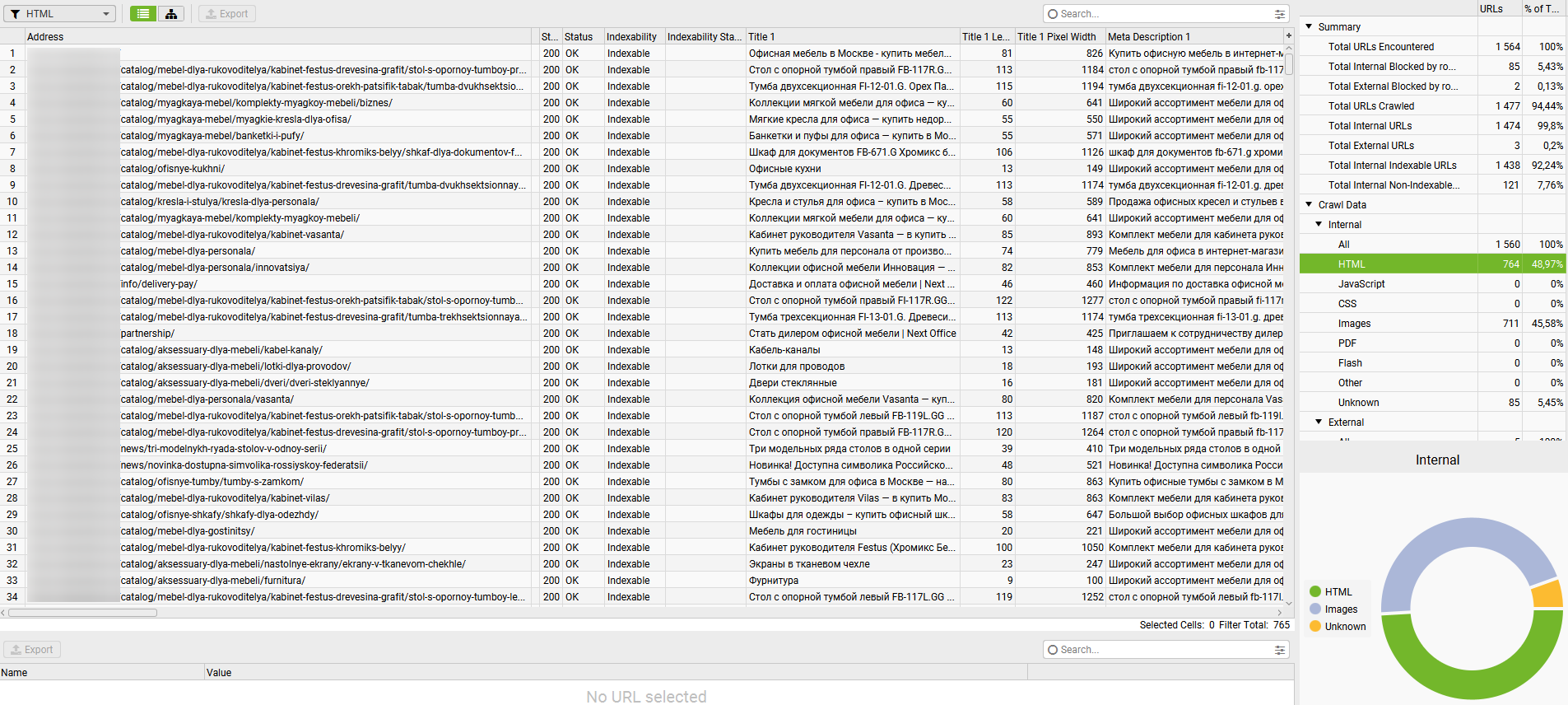1568x705 pixels.
Task: Select the All row under Internal
Action: (x=1432, y=245)
